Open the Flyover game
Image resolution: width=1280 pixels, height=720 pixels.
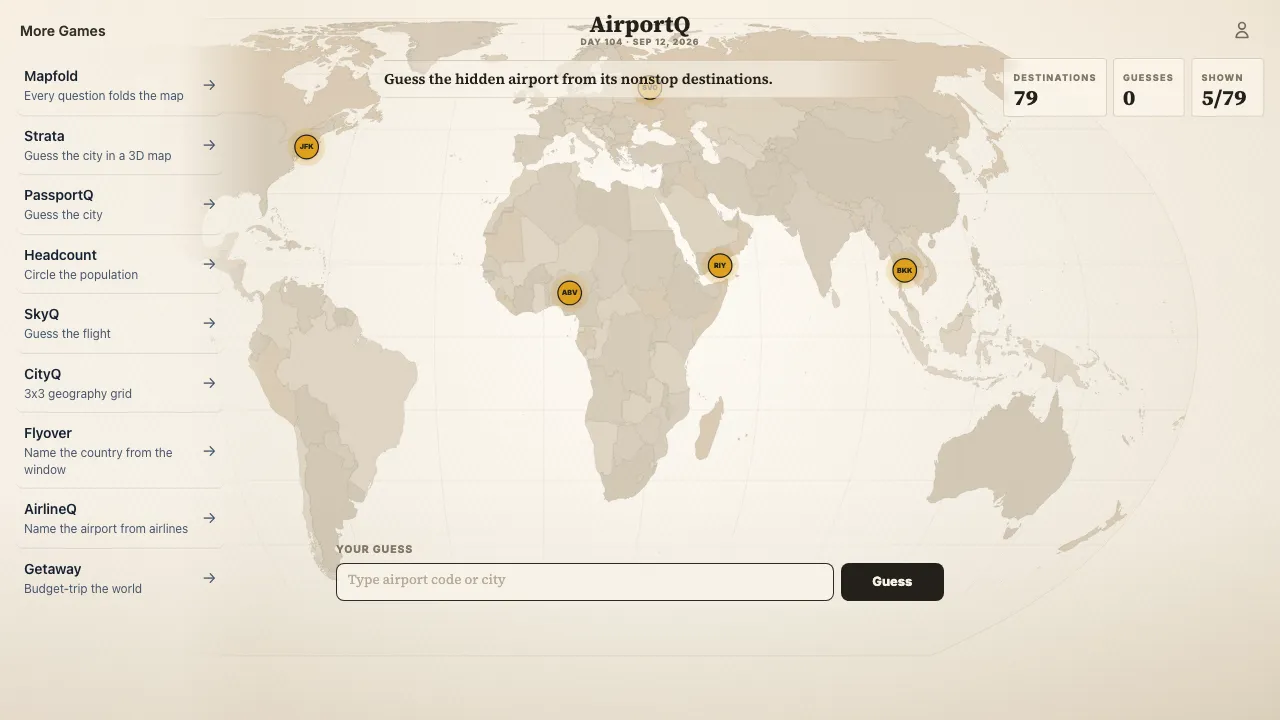(120, 450)
